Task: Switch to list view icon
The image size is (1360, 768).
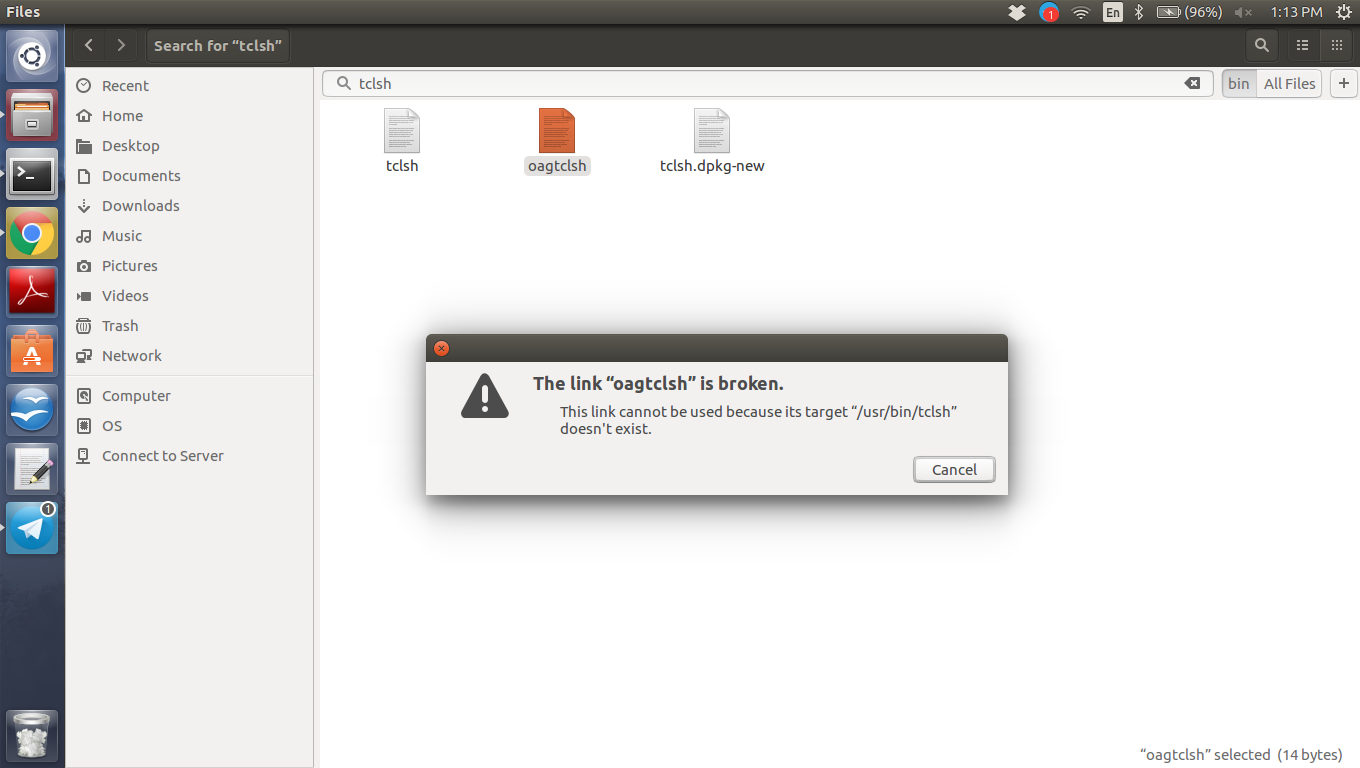Action: 1302,45
